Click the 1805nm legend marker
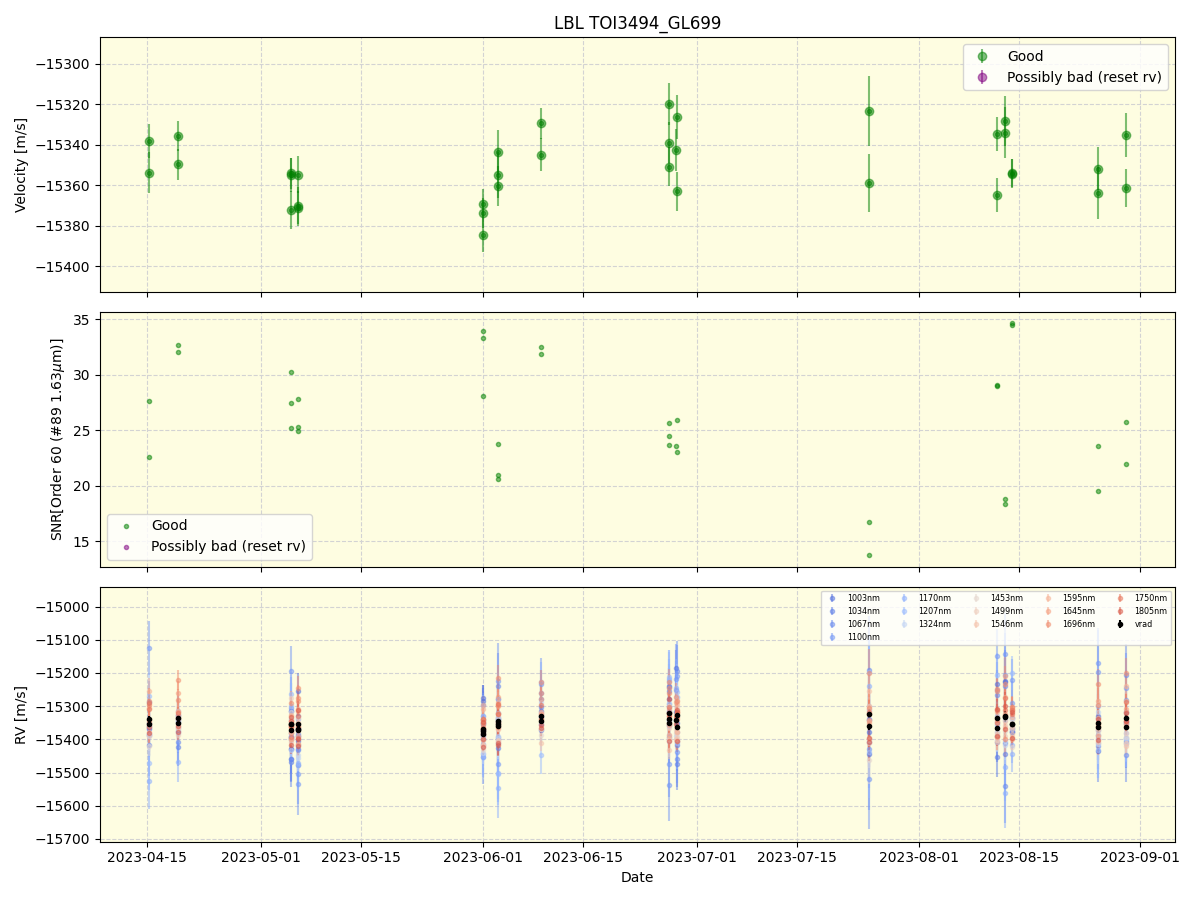1200x900 pixels. (1120, 611)
